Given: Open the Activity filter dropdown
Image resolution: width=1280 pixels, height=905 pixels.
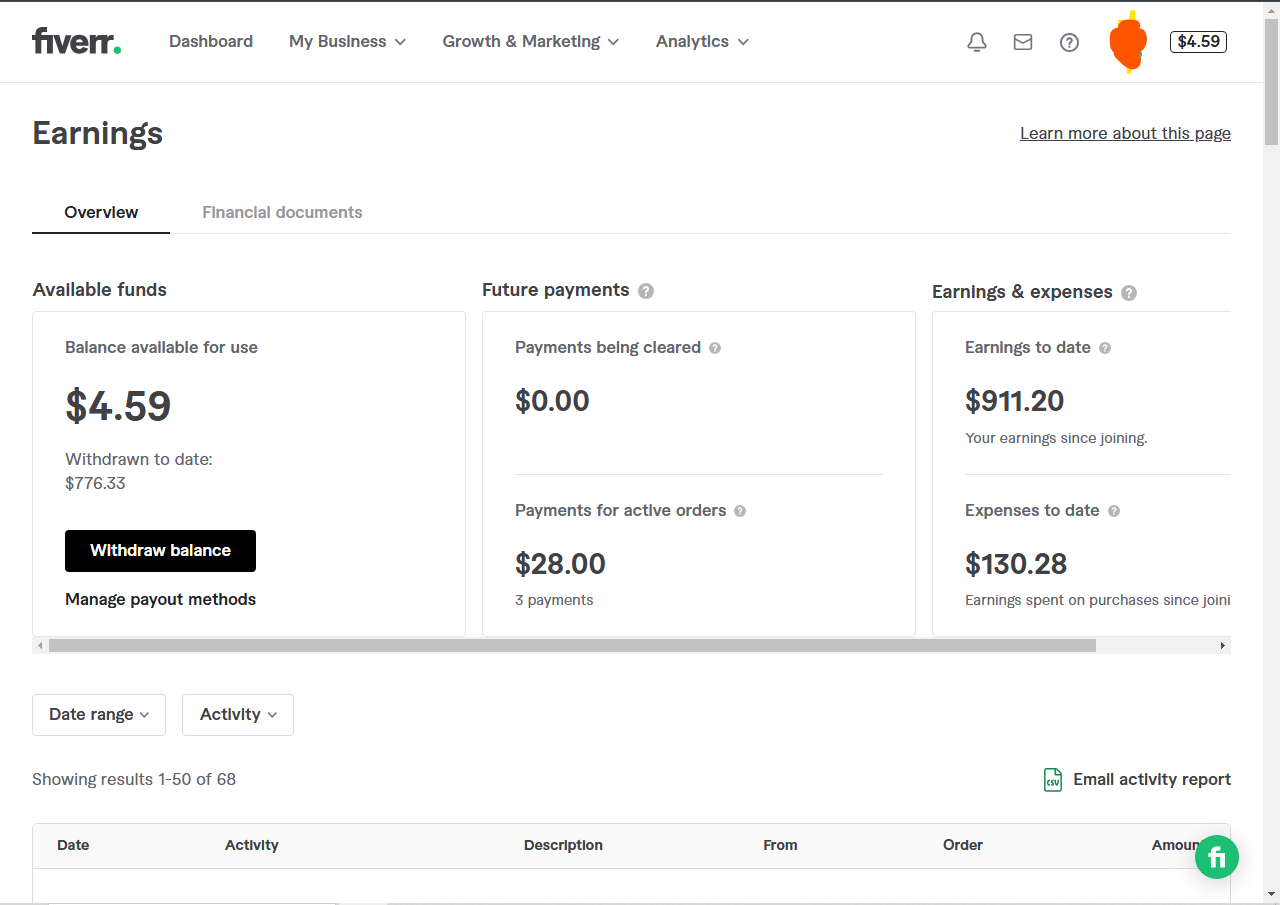Looking at the screenshot, I should [x=238, y=715].
